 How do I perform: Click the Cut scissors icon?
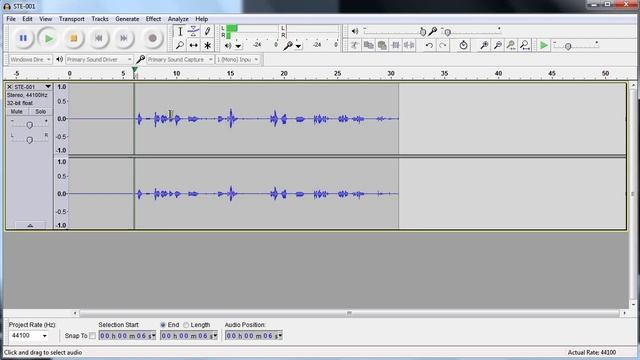tap(355, 45)
